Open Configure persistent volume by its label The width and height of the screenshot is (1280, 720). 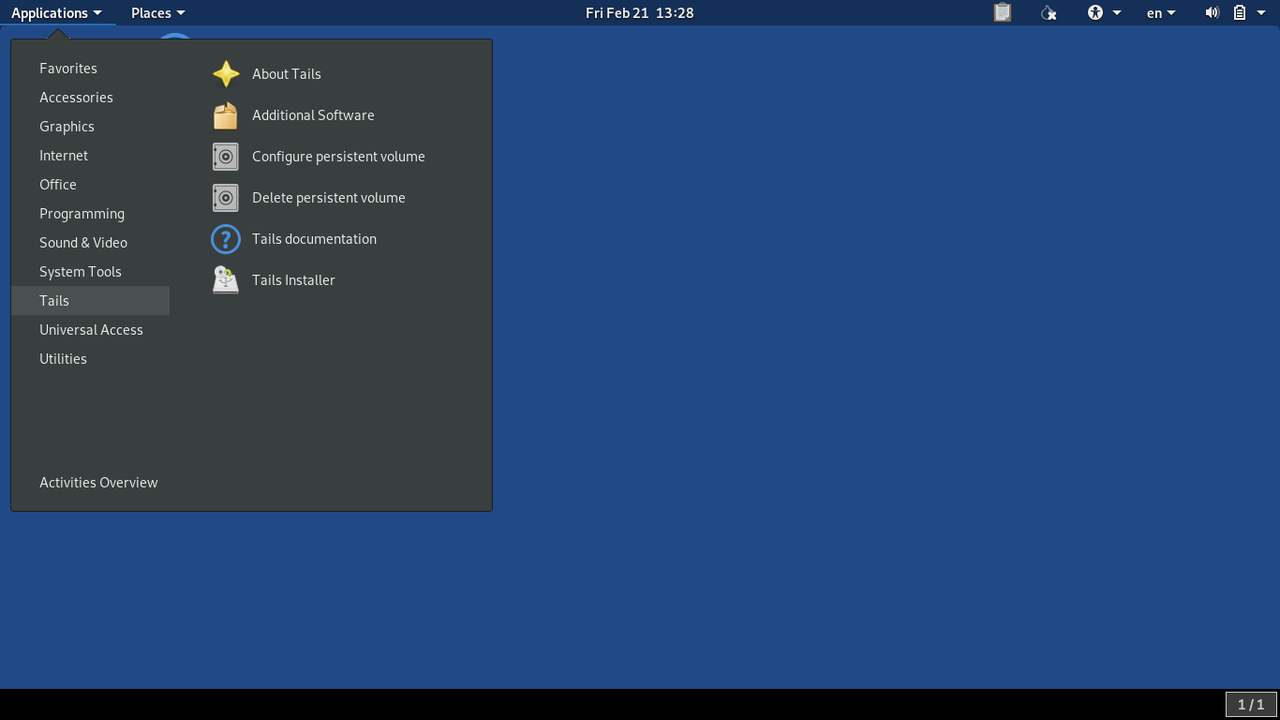(x=338, y=156)
